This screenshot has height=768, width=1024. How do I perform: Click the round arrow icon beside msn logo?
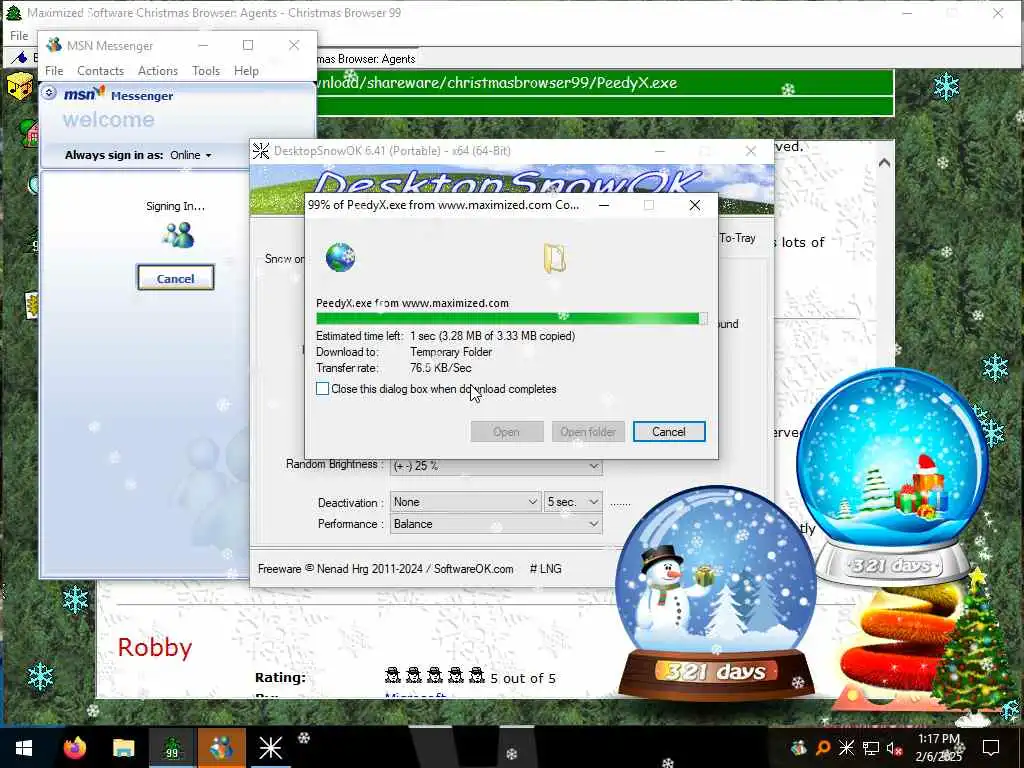[49, 93]
